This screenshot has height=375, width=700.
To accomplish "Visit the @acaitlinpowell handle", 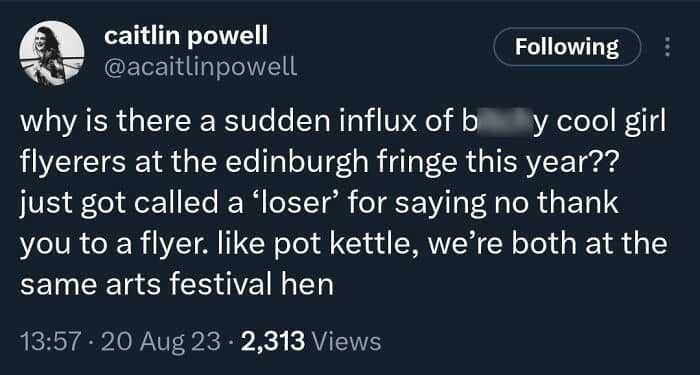I will click(200, 67).
